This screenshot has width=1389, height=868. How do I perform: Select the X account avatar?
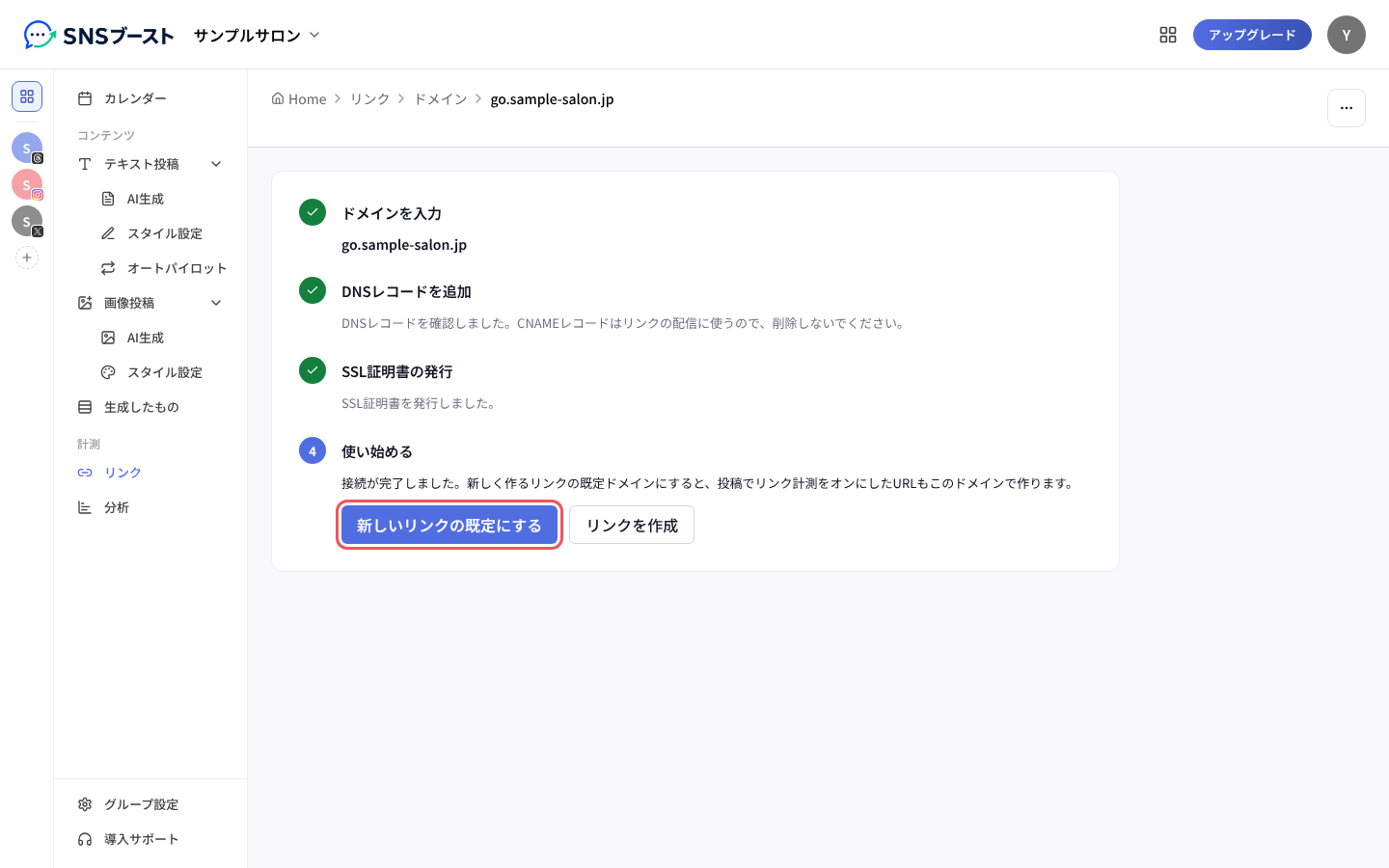pos(27,221)
